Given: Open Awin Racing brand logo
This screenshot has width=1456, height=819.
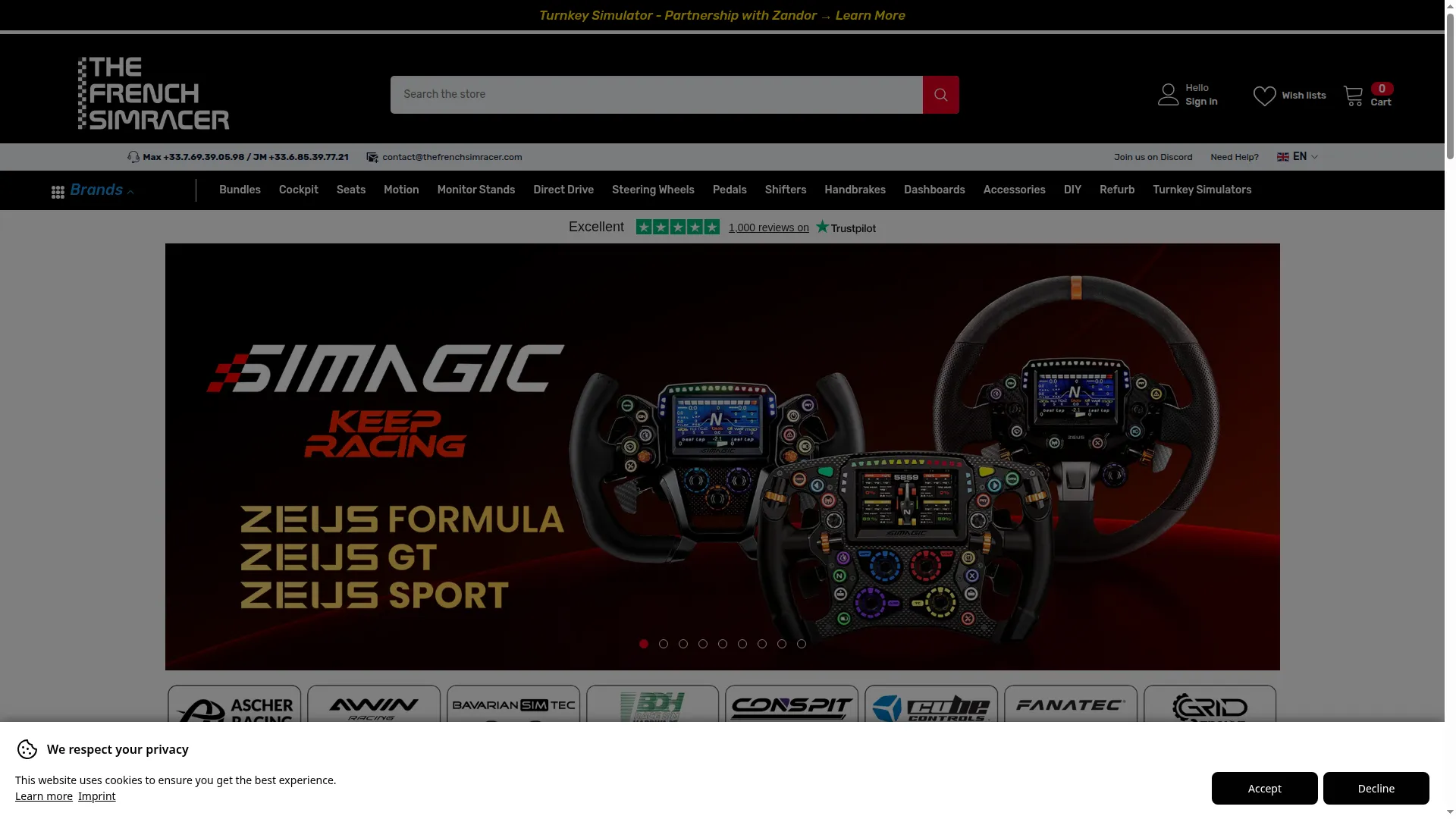Looking at the screenshot, I should pos(374,704).
